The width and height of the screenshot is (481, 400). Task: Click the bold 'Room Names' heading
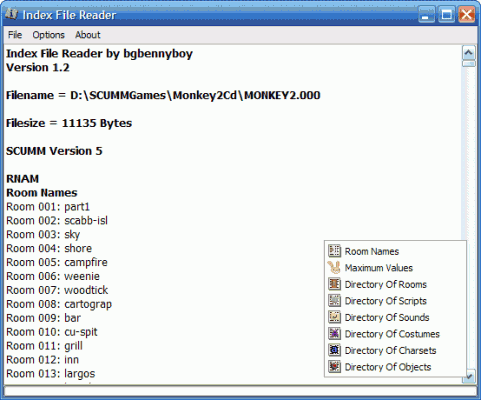point(42,193)
